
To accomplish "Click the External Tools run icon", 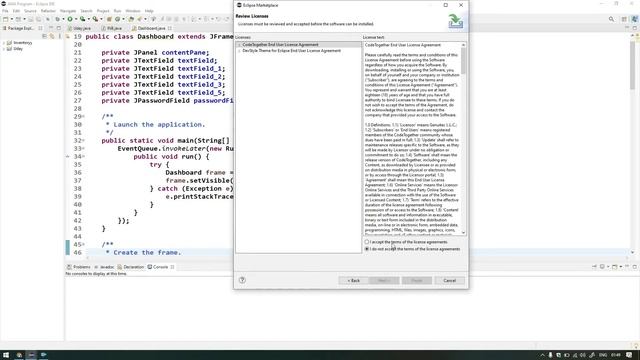I will pyautogui.click(x=95, y=19).
